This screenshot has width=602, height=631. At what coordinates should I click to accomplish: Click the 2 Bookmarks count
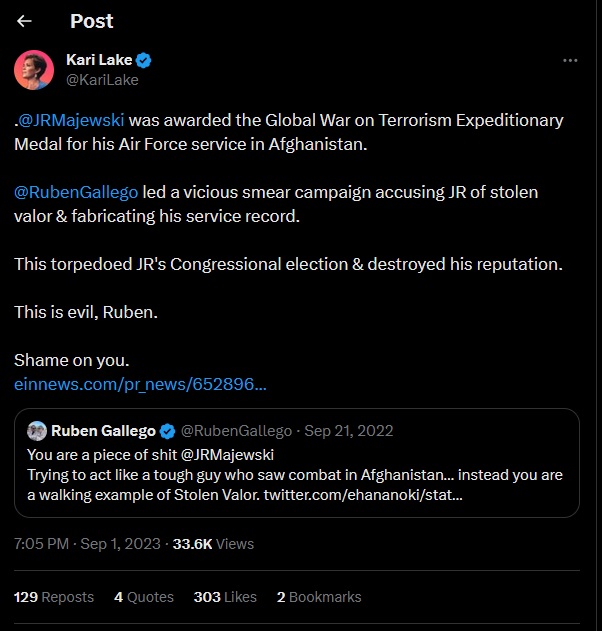coord(319,597)
